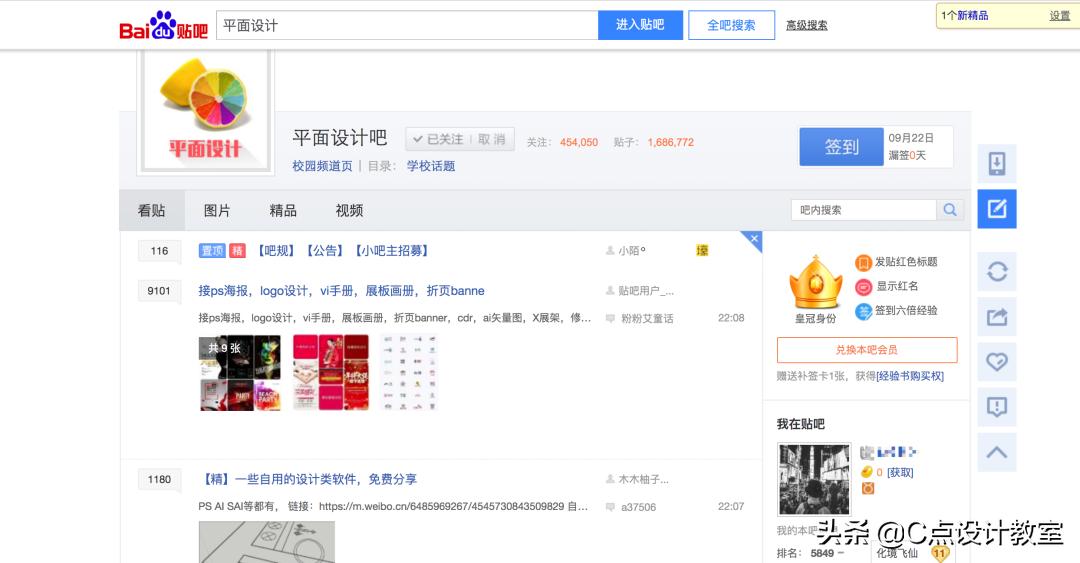This screenshot has width=1080, height=563.
Task: Click 取消 to unfollow the bar
Action: point(492,139)
